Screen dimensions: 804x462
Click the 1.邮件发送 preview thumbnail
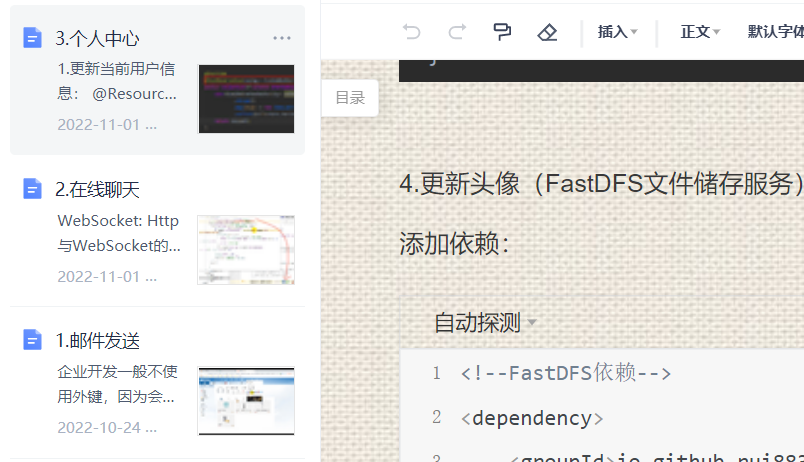246,401
